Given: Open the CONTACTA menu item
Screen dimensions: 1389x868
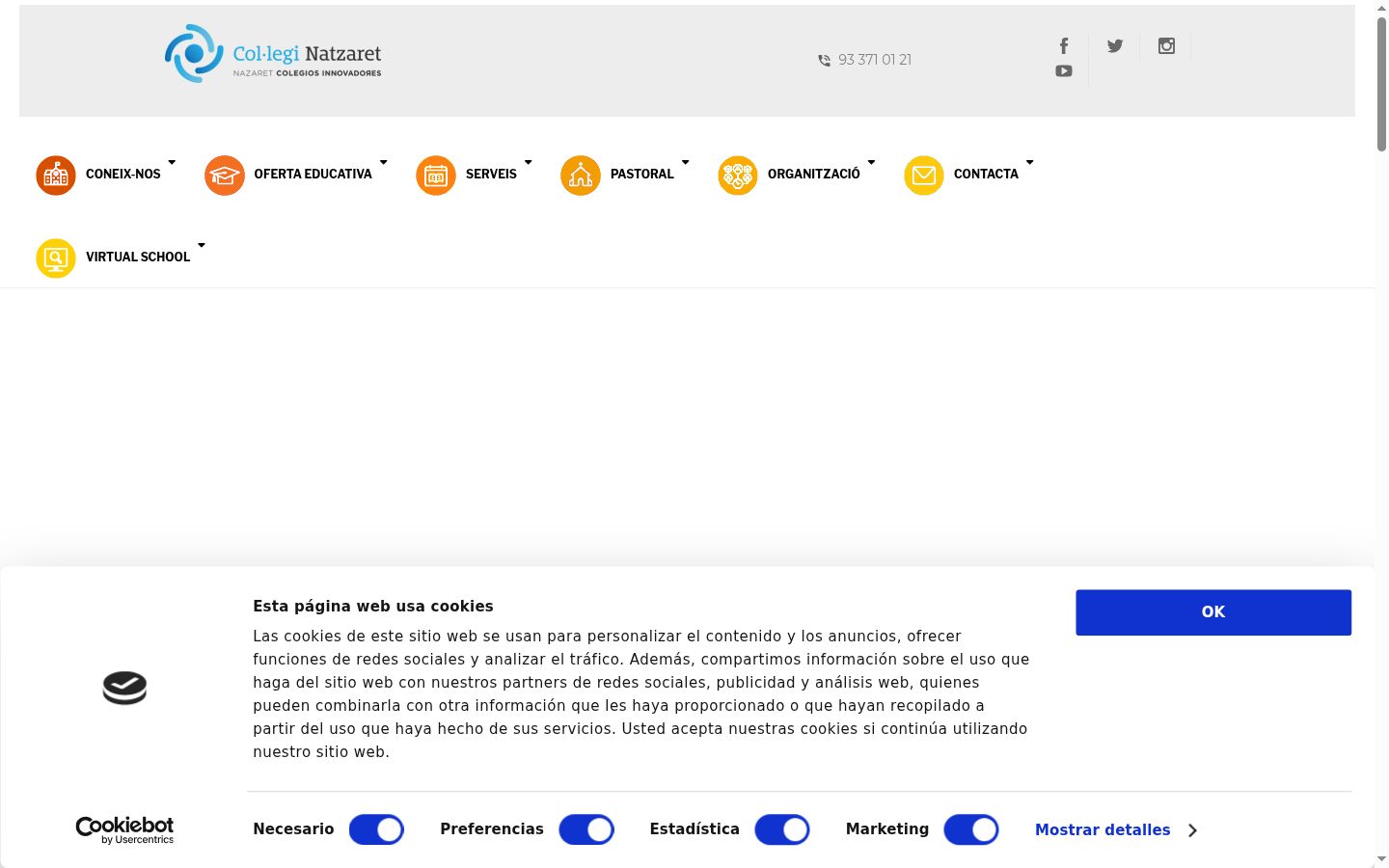Looking at the screenshot, I should [x=986, y=175].
